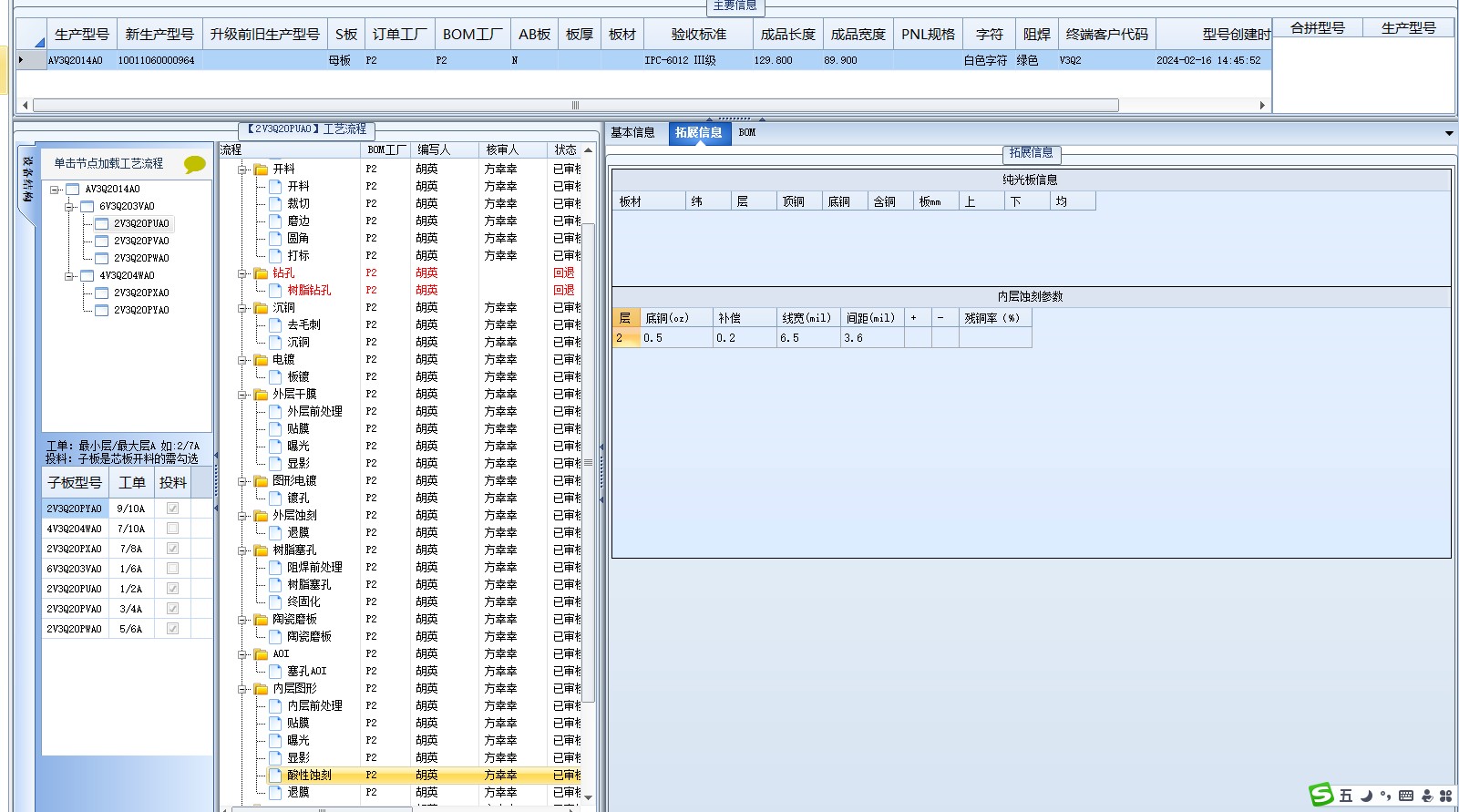The height and width of the screenshot is (812, 1459).
Task: Click the 4V3Q204WA0 node window icon
Action: point(87,276)
